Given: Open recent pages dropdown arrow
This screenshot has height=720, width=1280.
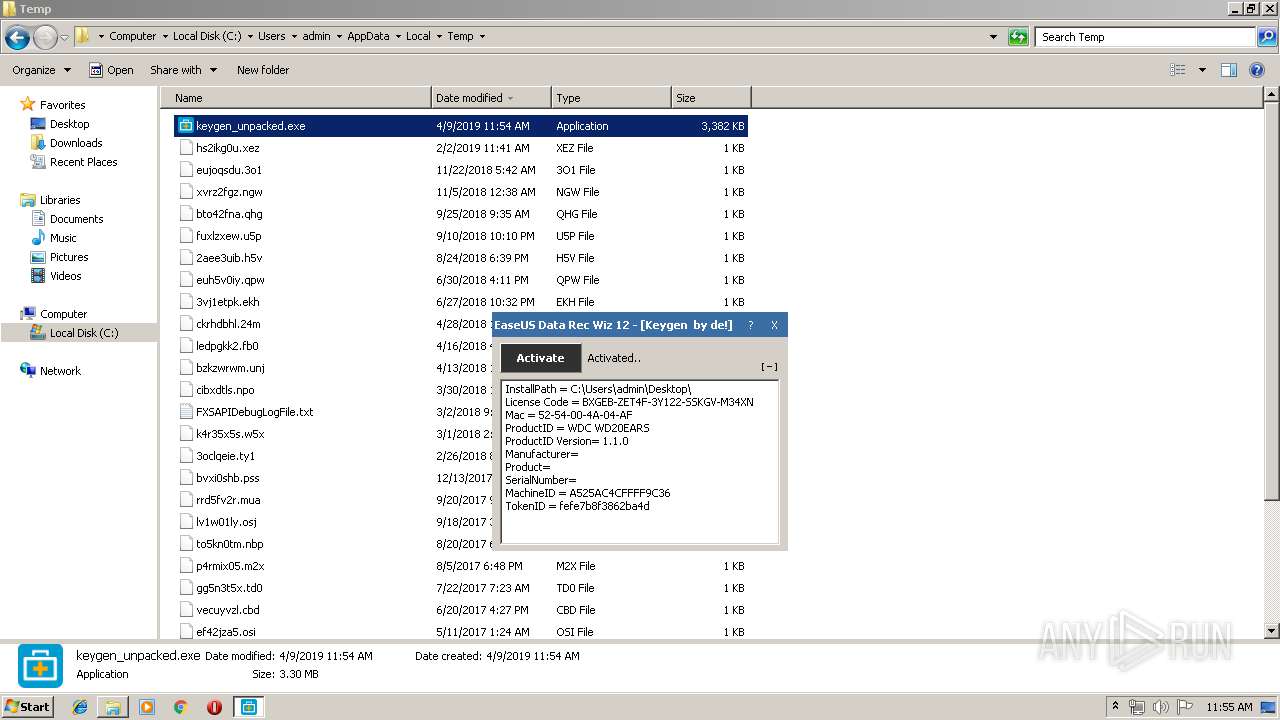Looking at the screenshot, I should click(x=64, y=37).
